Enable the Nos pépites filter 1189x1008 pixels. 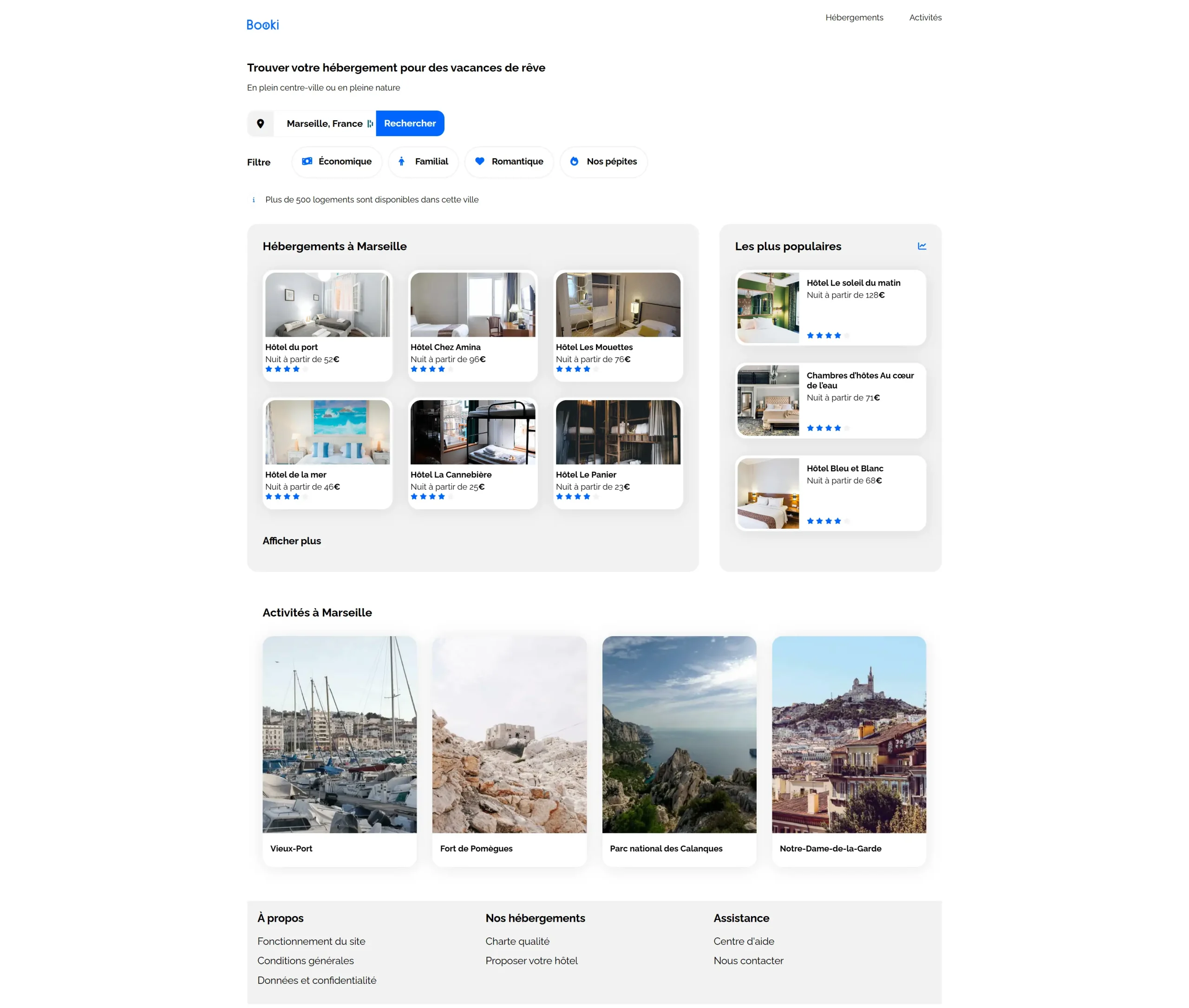pyautogui.click(x=603, y=162)
